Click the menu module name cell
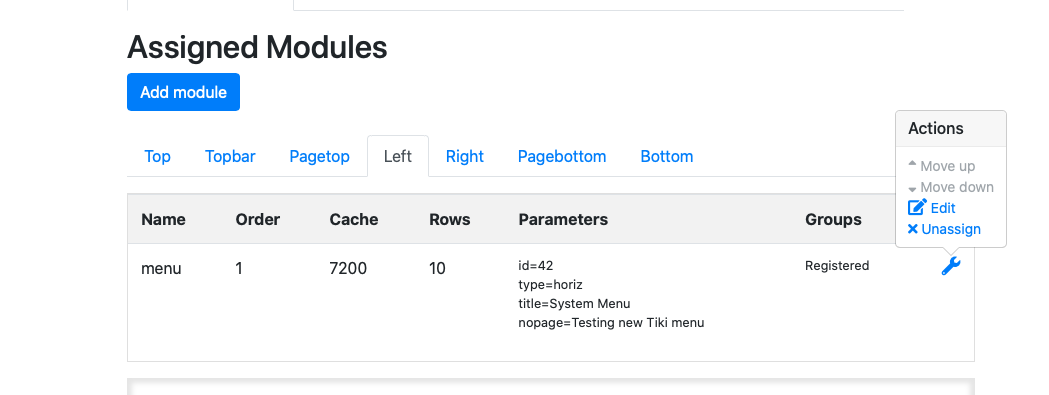 pyautogui.click(x=161, y=268)
